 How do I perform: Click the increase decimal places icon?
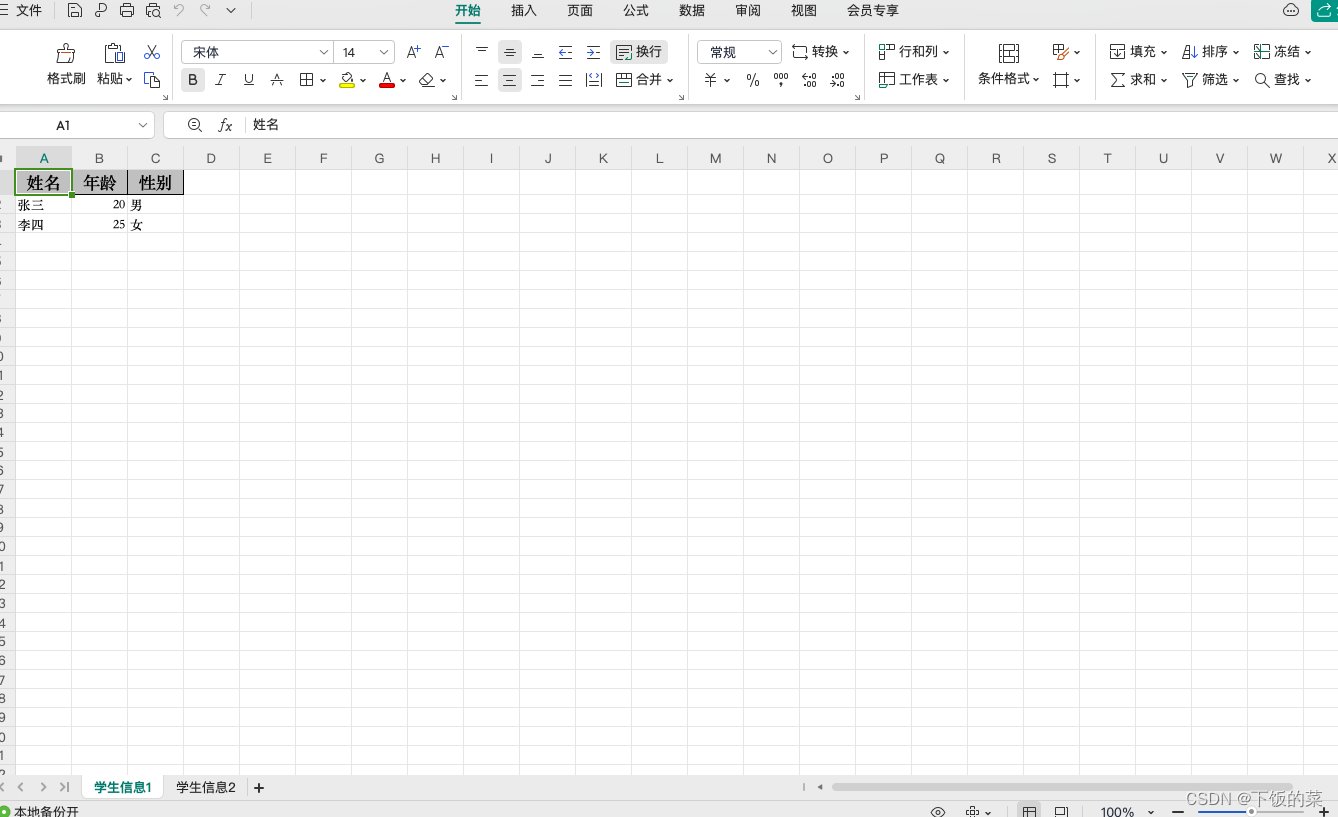810,80
